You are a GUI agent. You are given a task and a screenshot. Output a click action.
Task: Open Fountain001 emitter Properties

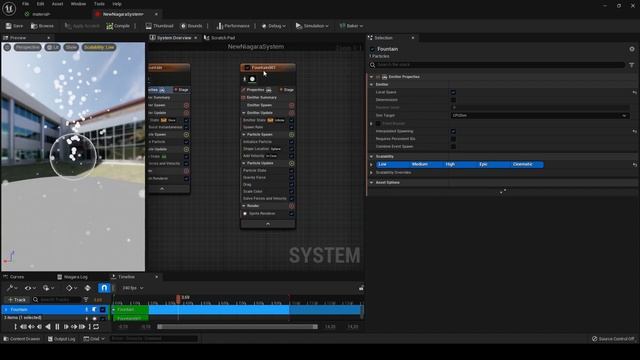coord(256,90)
